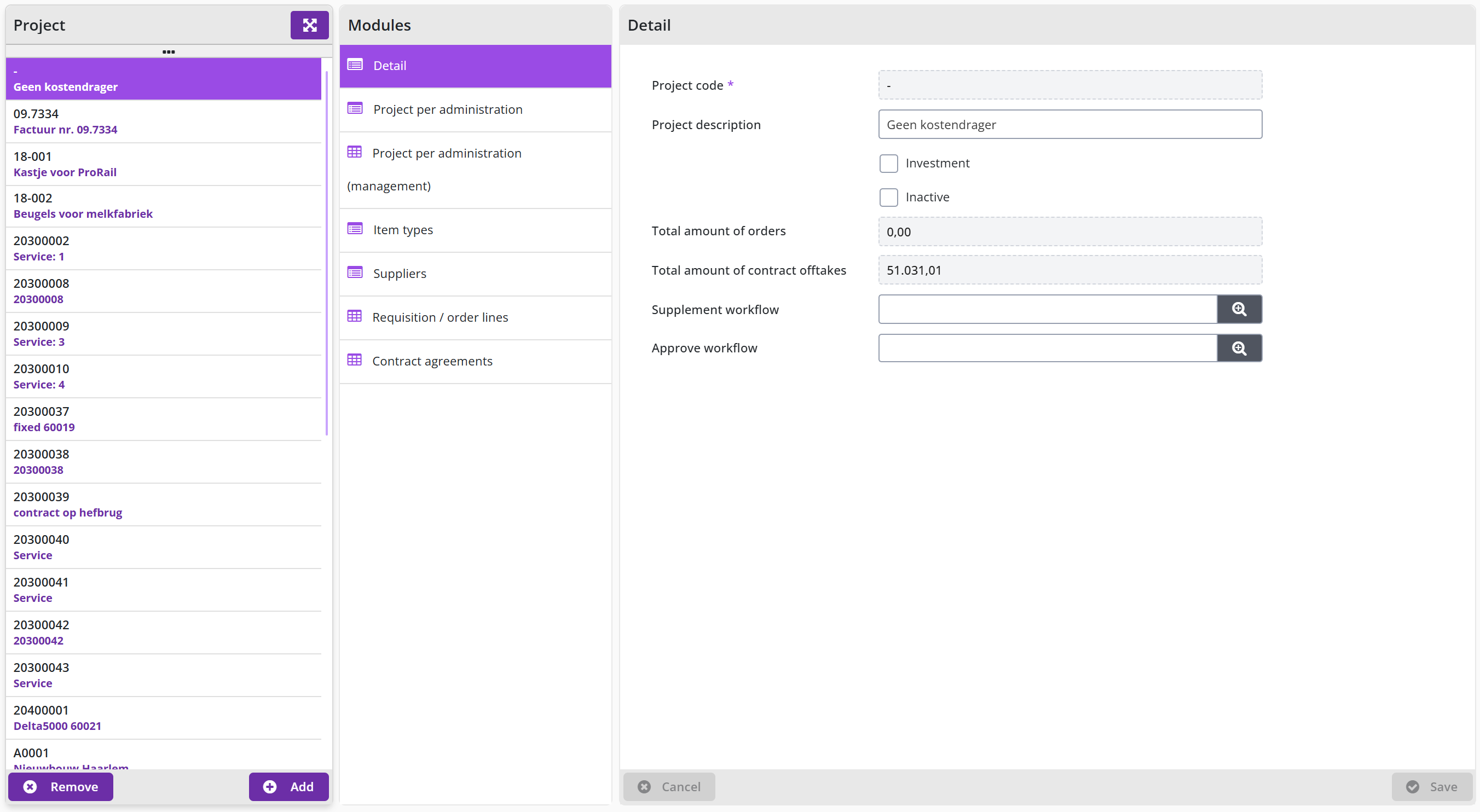Image resolution: width=1480 pixels, height=812 pixels.
Task: Select the Geen kostendrager project row
Action: point(163,79)
